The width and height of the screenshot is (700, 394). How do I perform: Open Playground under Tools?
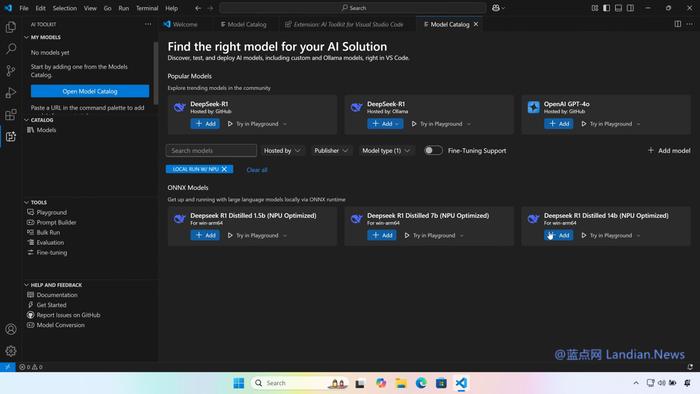(51, 212)
